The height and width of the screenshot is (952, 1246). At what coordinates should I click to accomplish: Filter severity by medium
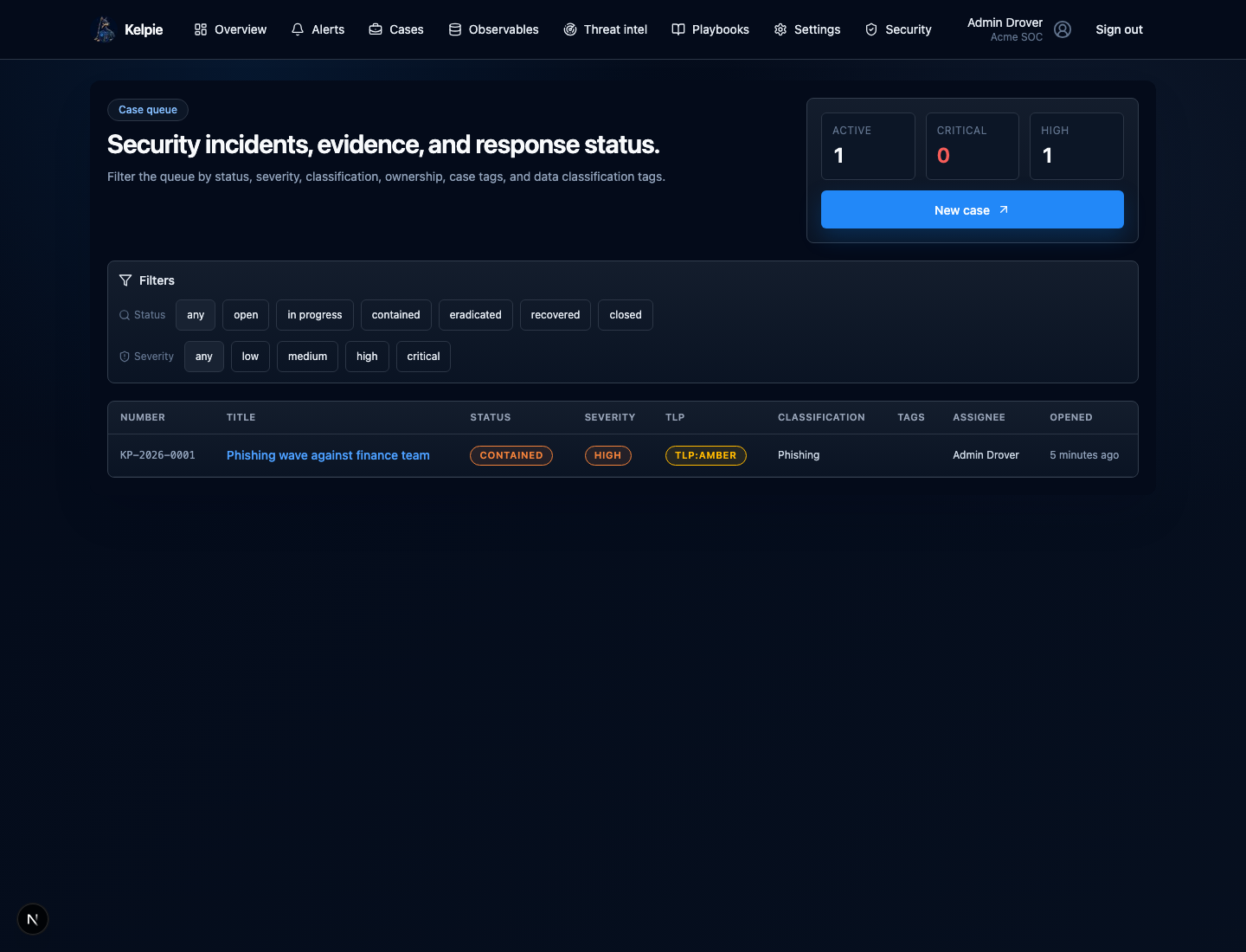pyautogui.click(x=307, y=357)
